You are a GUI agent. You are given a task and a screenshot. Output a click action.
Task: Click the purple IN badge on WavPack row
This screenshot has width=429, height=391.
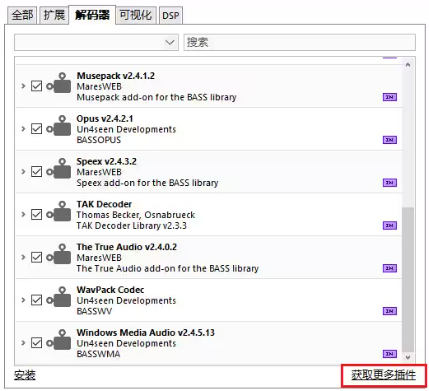[390, 311]
